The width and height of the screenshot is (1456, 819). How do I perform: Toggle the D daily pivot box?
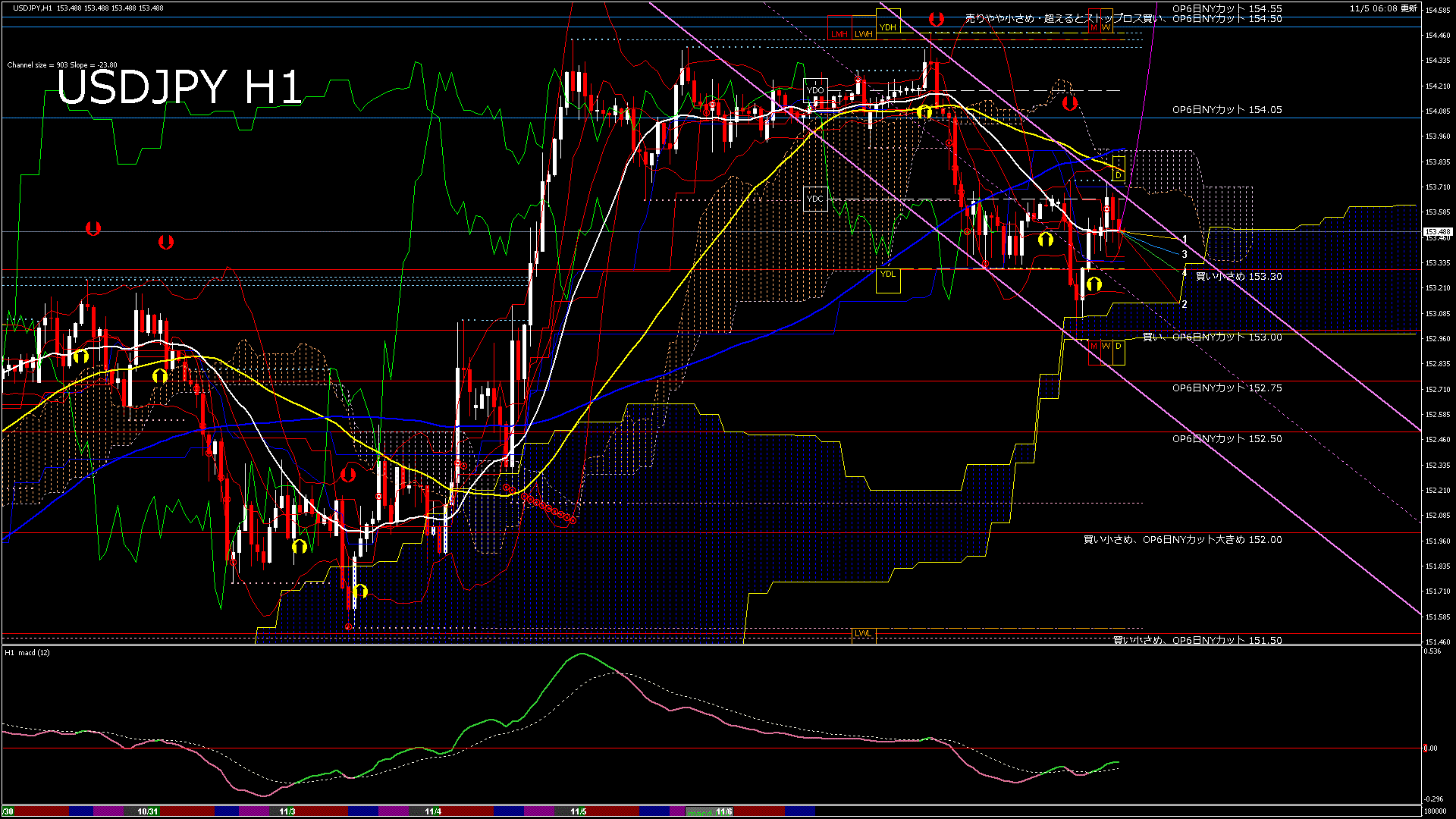(1119, 345)
